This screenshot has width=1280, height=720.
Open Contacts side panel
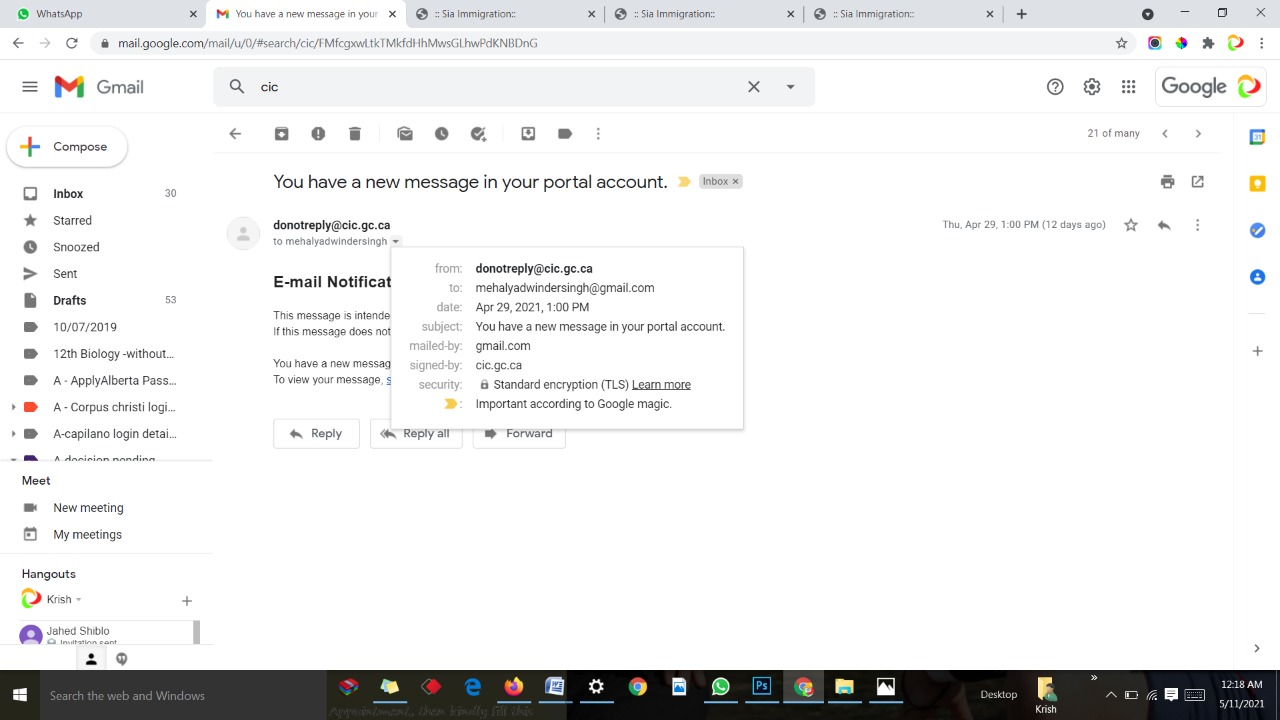click(1258, 277)
